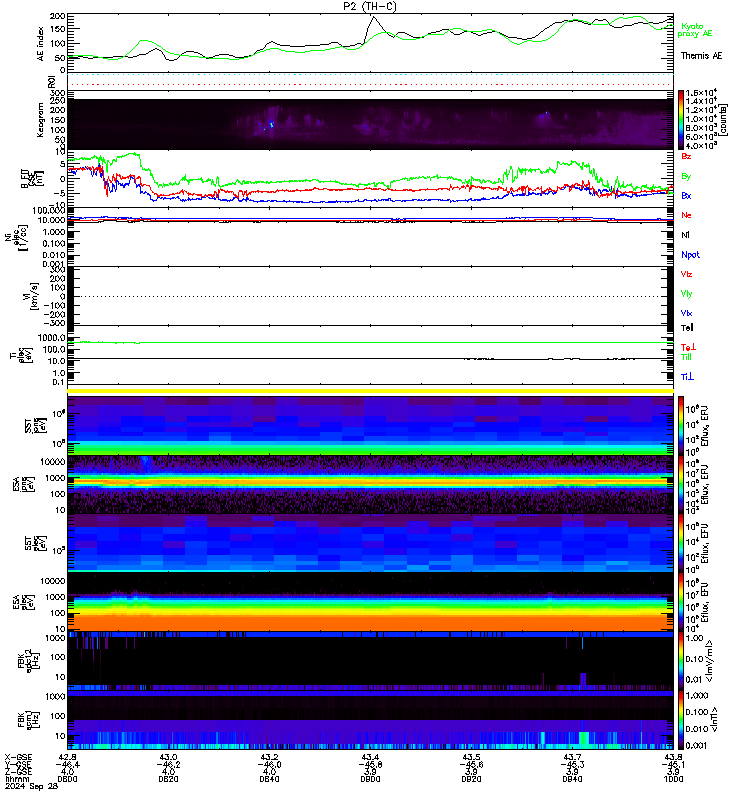Click the blue Vix legend label
This screenshot has width=750, height=800.
[686, 313]
